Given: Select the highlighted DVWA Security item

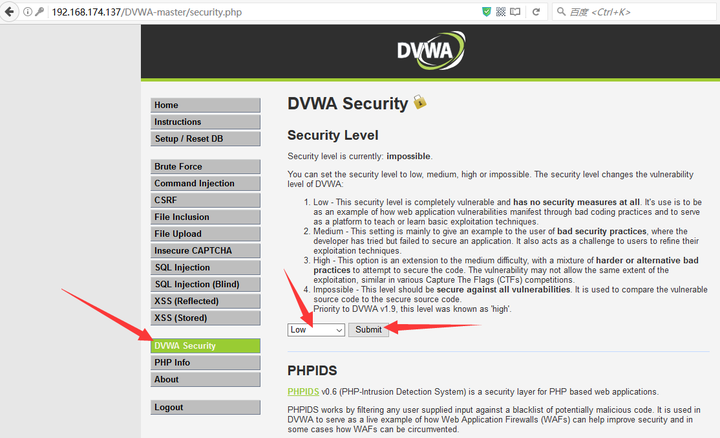Looking at the screenshot, I should point(205,346).
